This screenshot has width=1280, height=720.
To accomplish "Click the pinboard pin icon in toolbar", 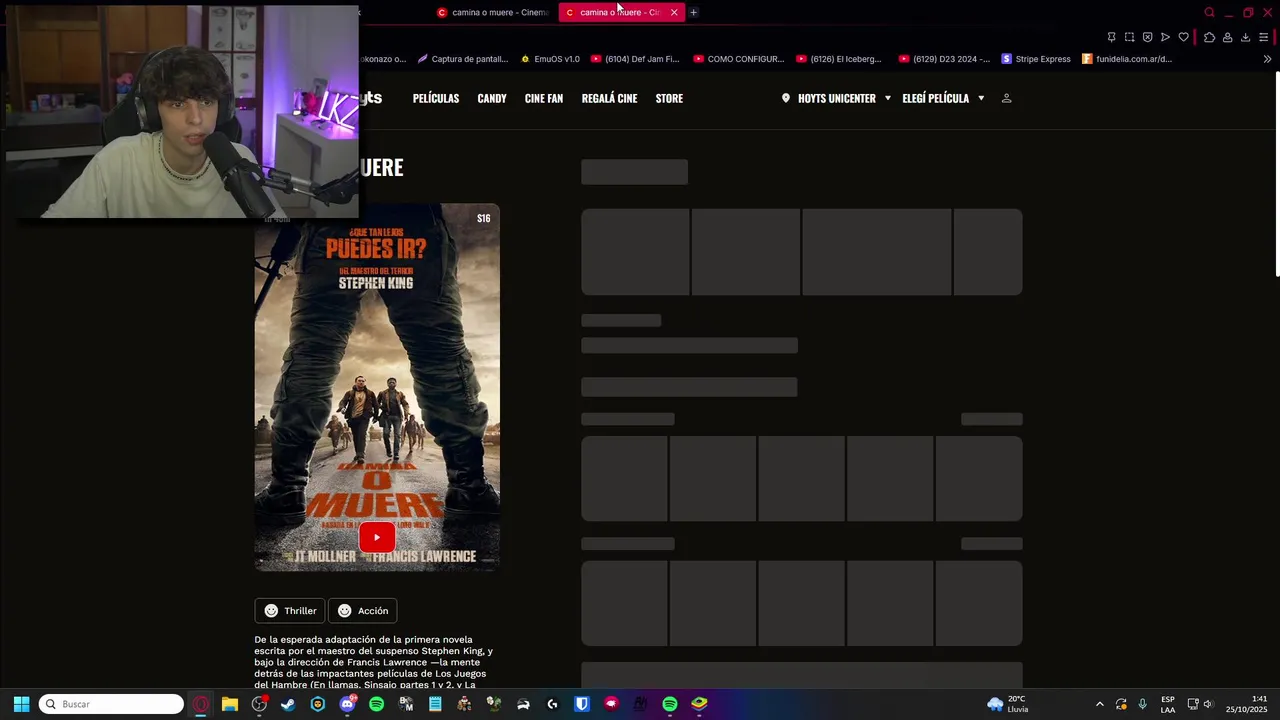I will [x=1111, y=37].
